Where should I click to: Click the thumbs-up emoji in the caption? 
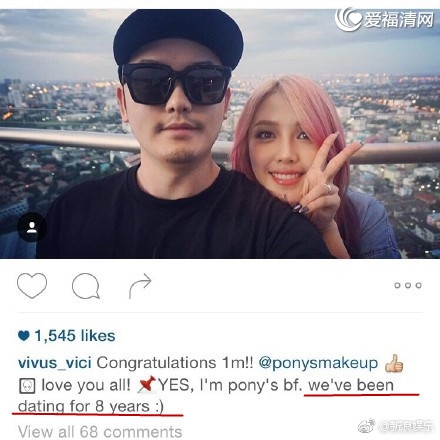pos(394,363)
